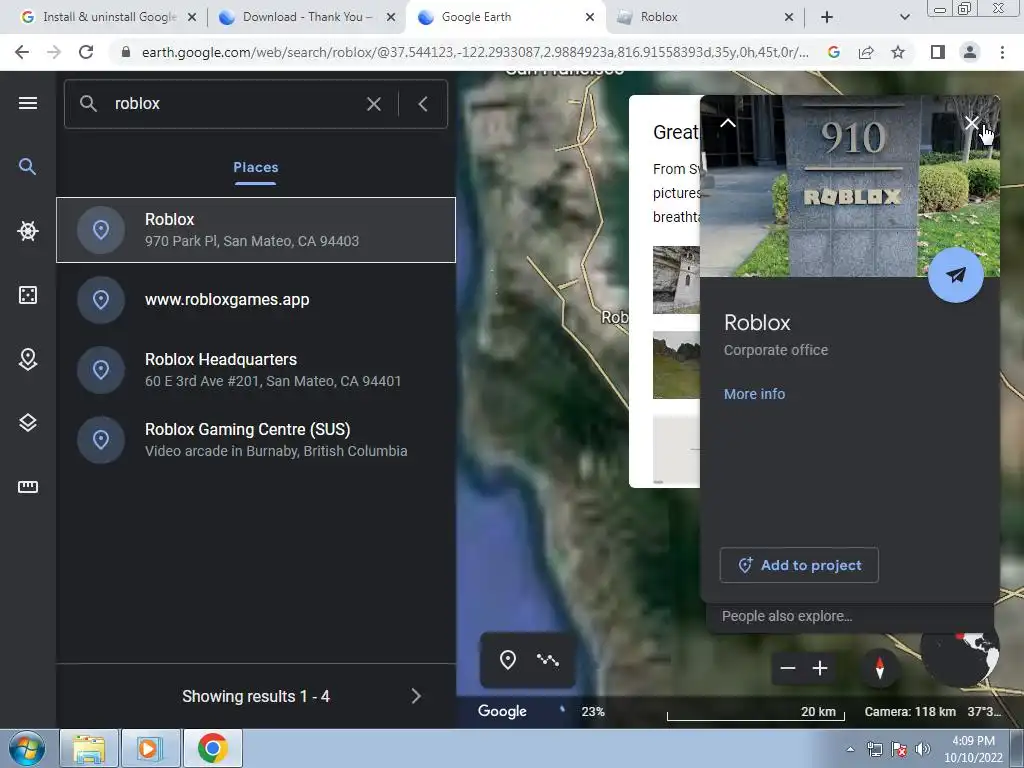
Task: Show hidden tray icons arrow
Action: point(850,749)
